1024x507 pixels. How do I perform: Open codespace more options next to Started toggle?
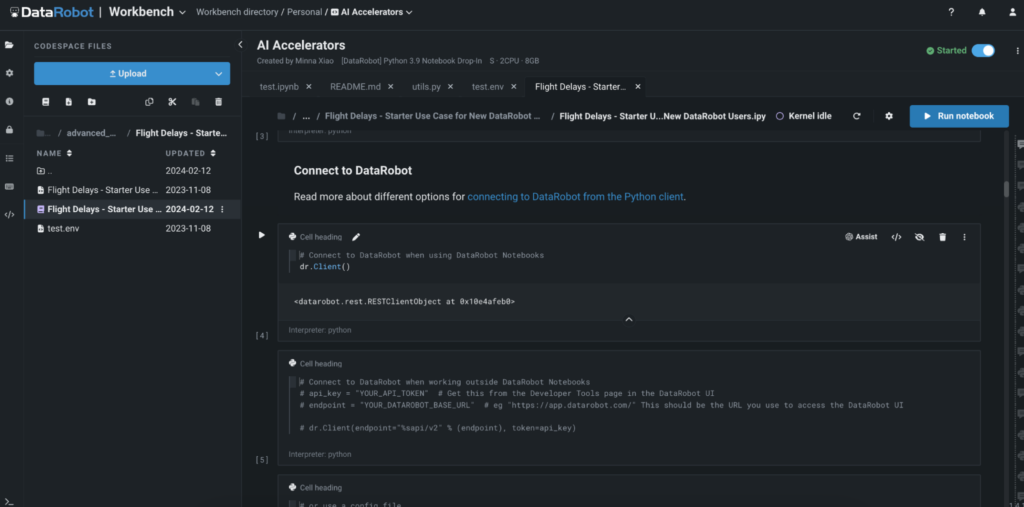(1017, 50)
